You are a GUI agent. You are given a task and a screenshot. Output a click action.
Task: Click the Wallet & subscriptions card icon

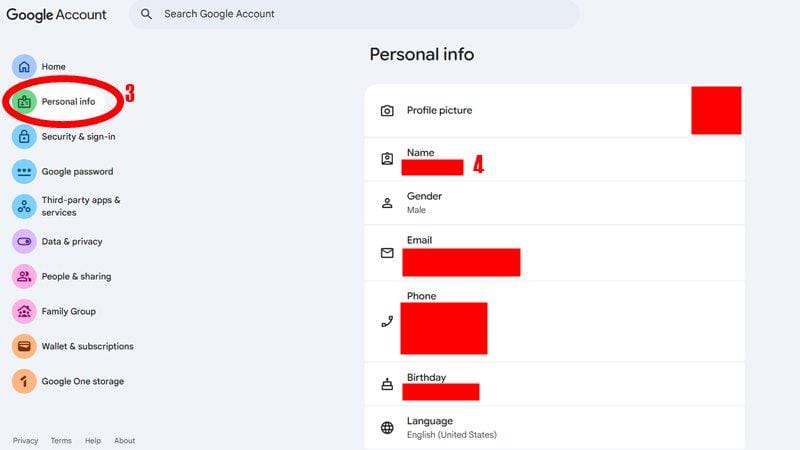[x=24, y=346]
